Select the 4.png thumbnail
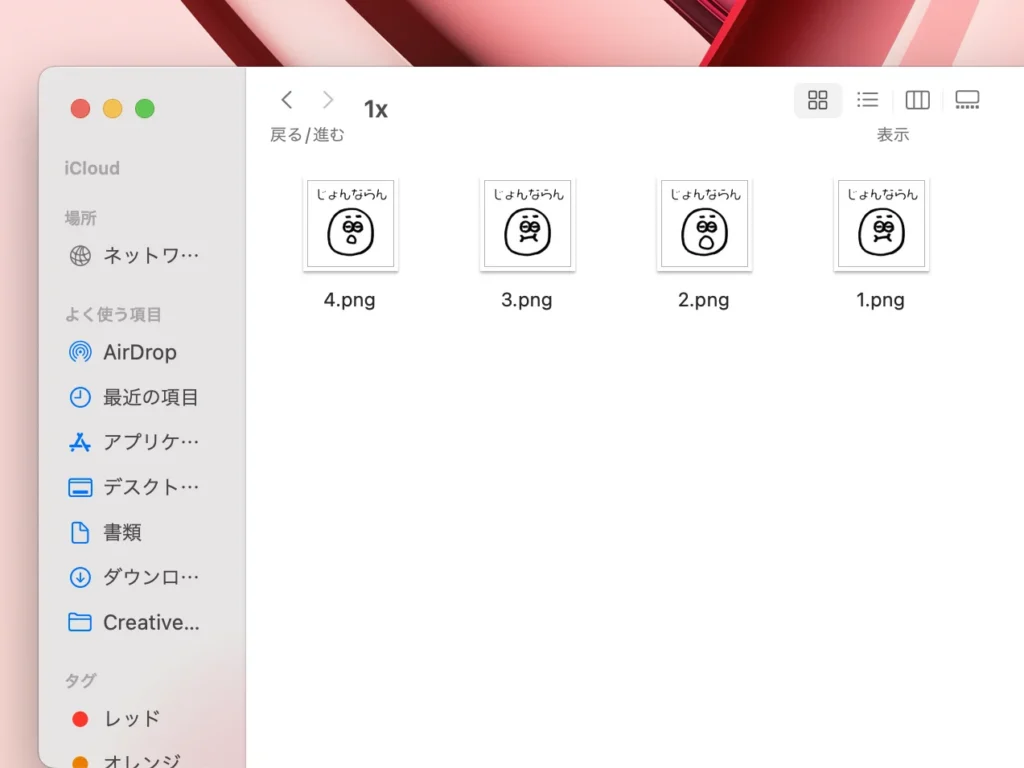 pos(350,225)
